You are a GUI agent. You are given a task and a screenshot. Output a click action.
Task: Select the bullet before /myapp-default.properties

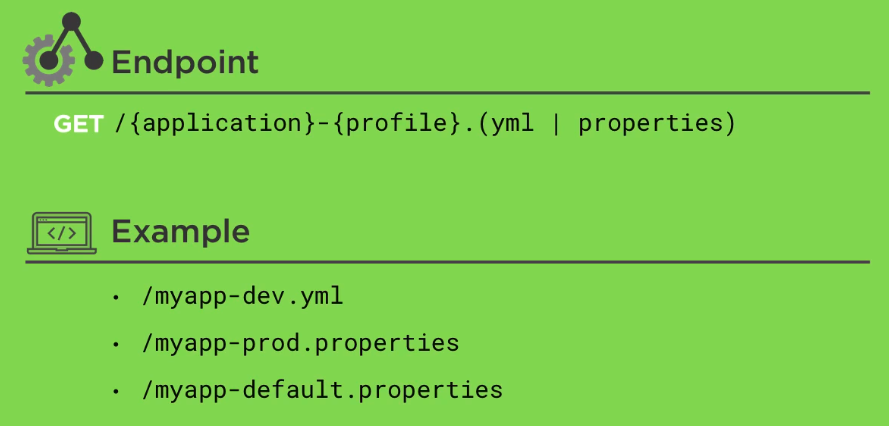coord(117,390)
